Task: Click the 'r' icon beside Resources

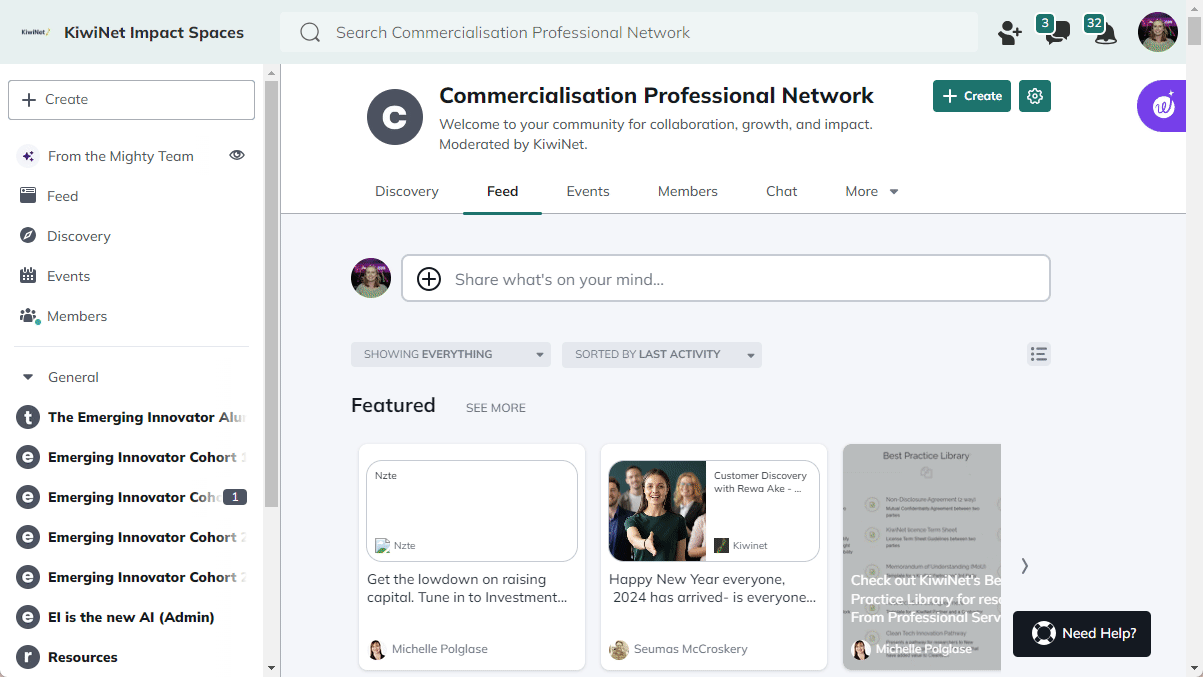Action: (x=29, y=657)
